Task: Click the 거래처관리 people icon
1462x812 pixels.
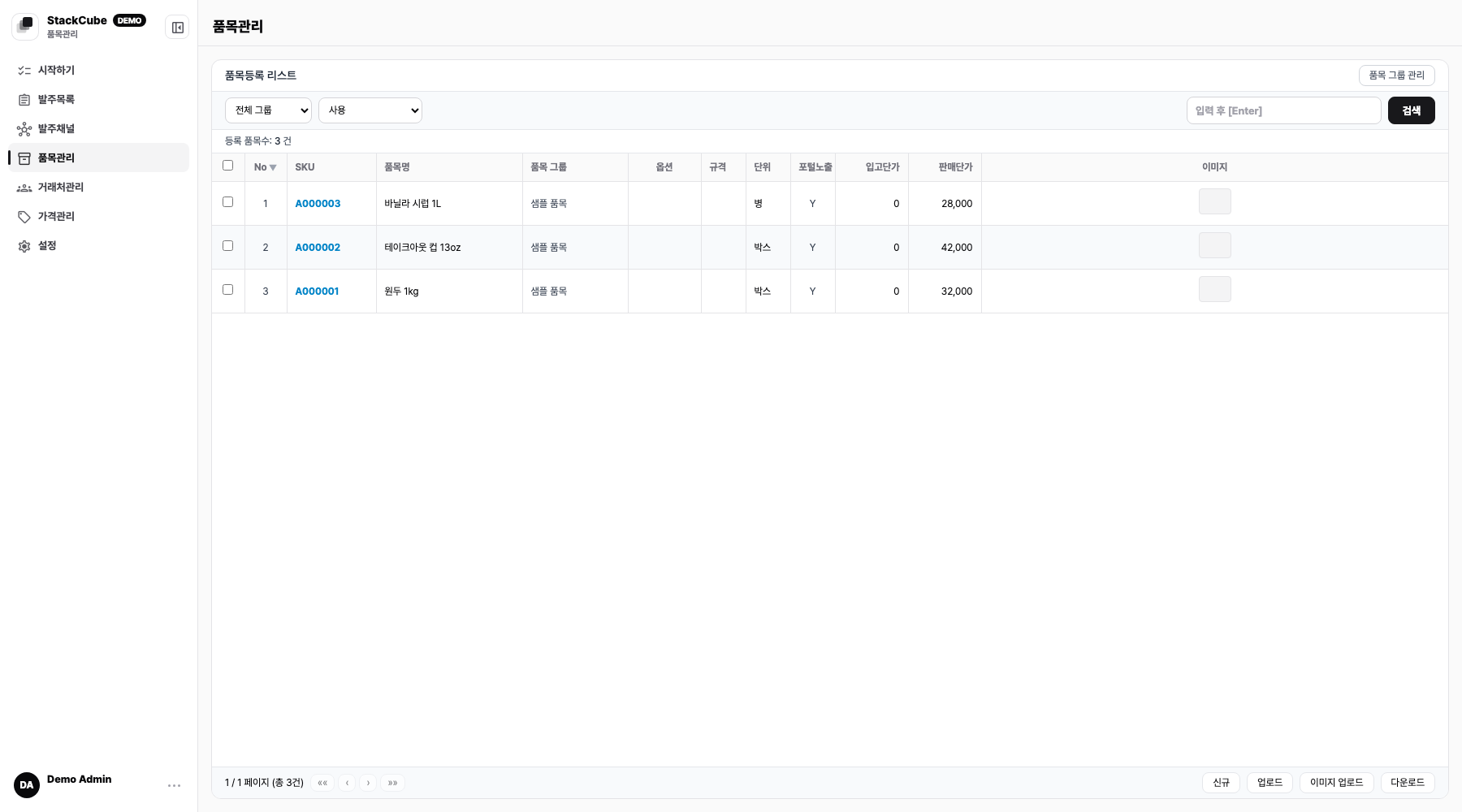Action: pyautogui.click(x=24, y=188)
